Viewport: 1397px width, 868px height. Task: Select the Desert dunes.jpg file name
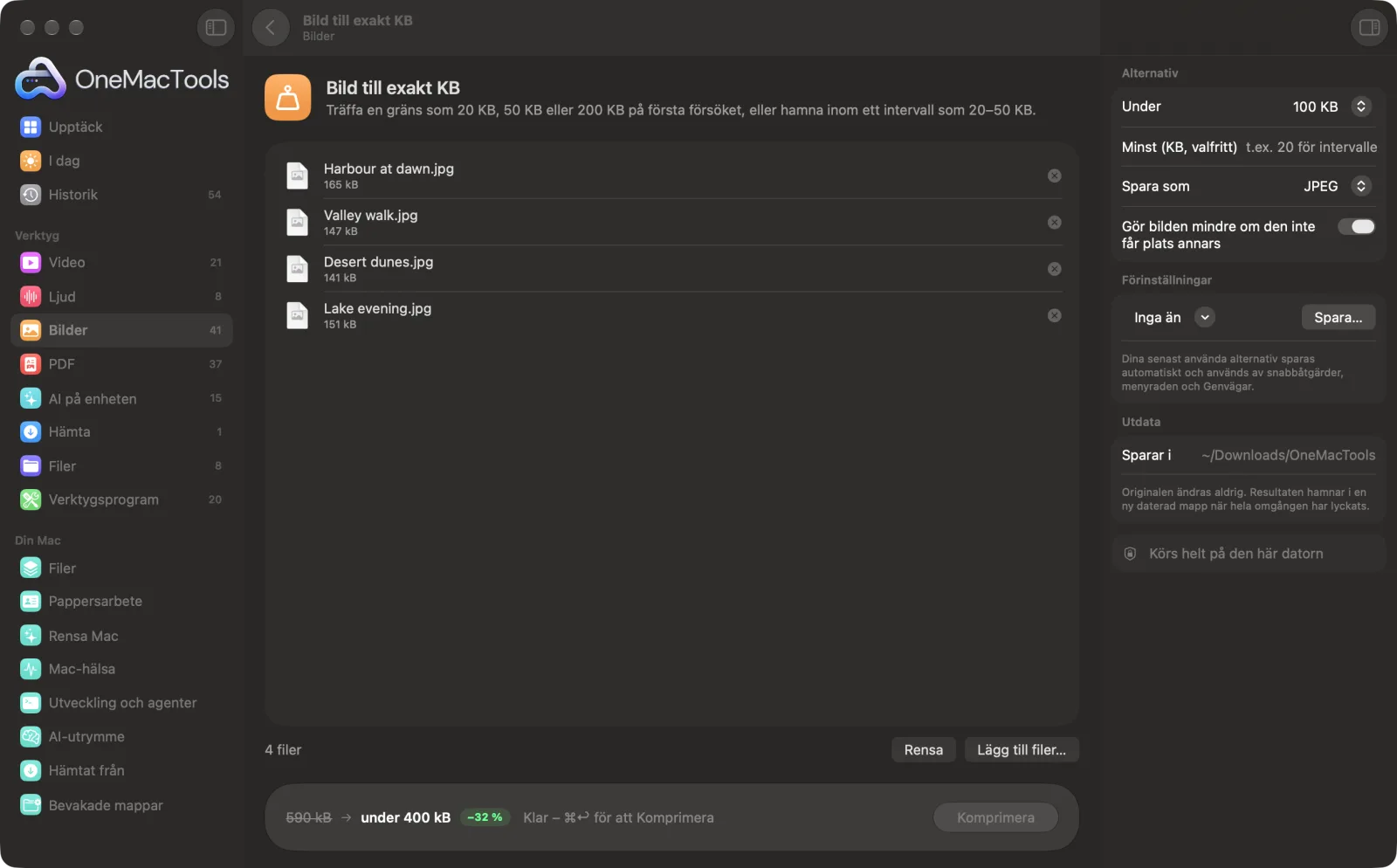[378, 262]
